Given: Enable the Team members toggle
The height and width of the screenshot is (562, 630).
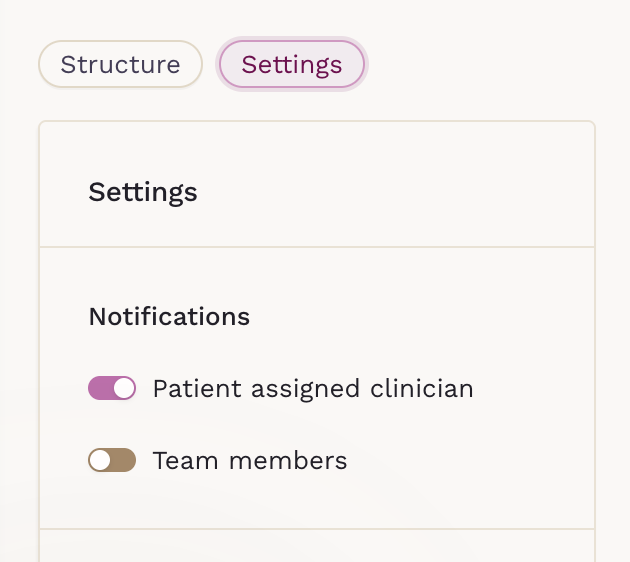Looking at the screenshot, I should click(x=112, y=460).
